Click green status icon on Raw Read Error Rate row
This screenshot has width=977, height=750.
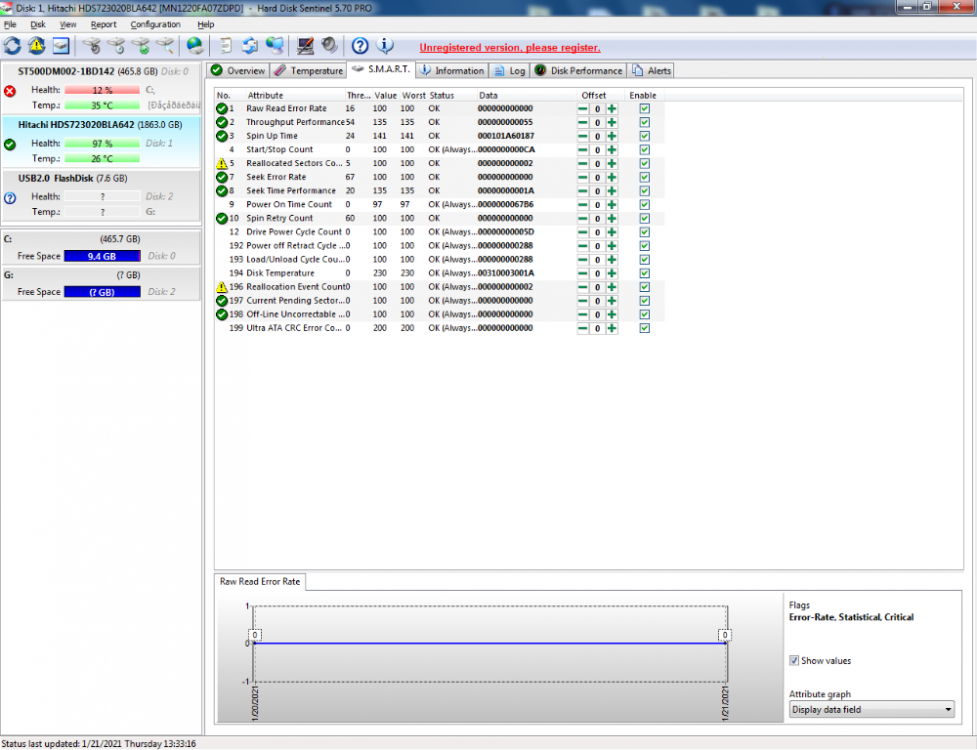click(221, 108)
